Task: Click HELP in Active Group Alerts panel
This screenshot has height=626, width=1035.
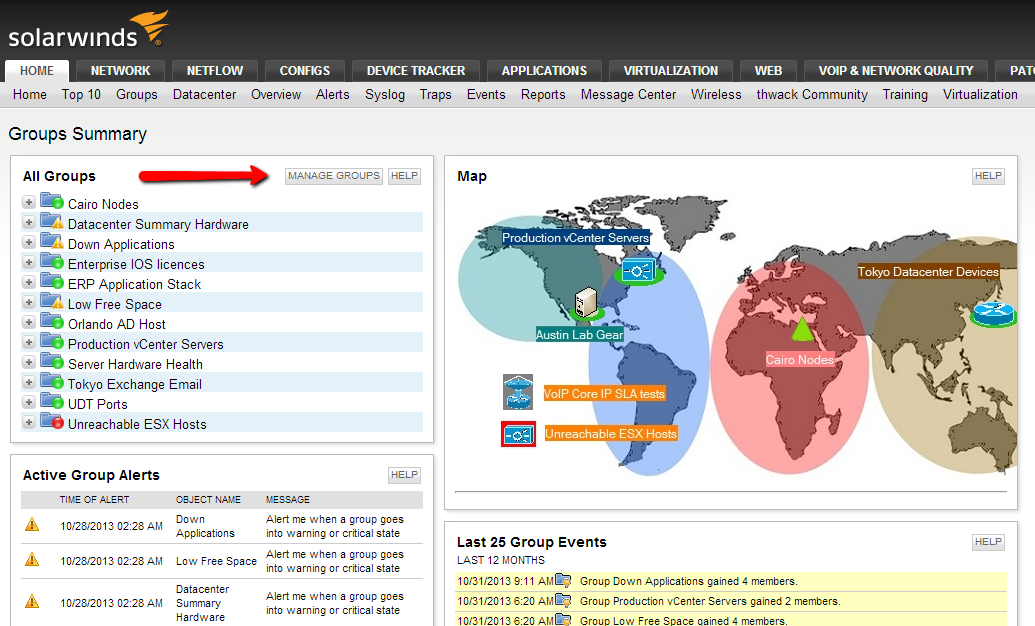Action: 404,475
